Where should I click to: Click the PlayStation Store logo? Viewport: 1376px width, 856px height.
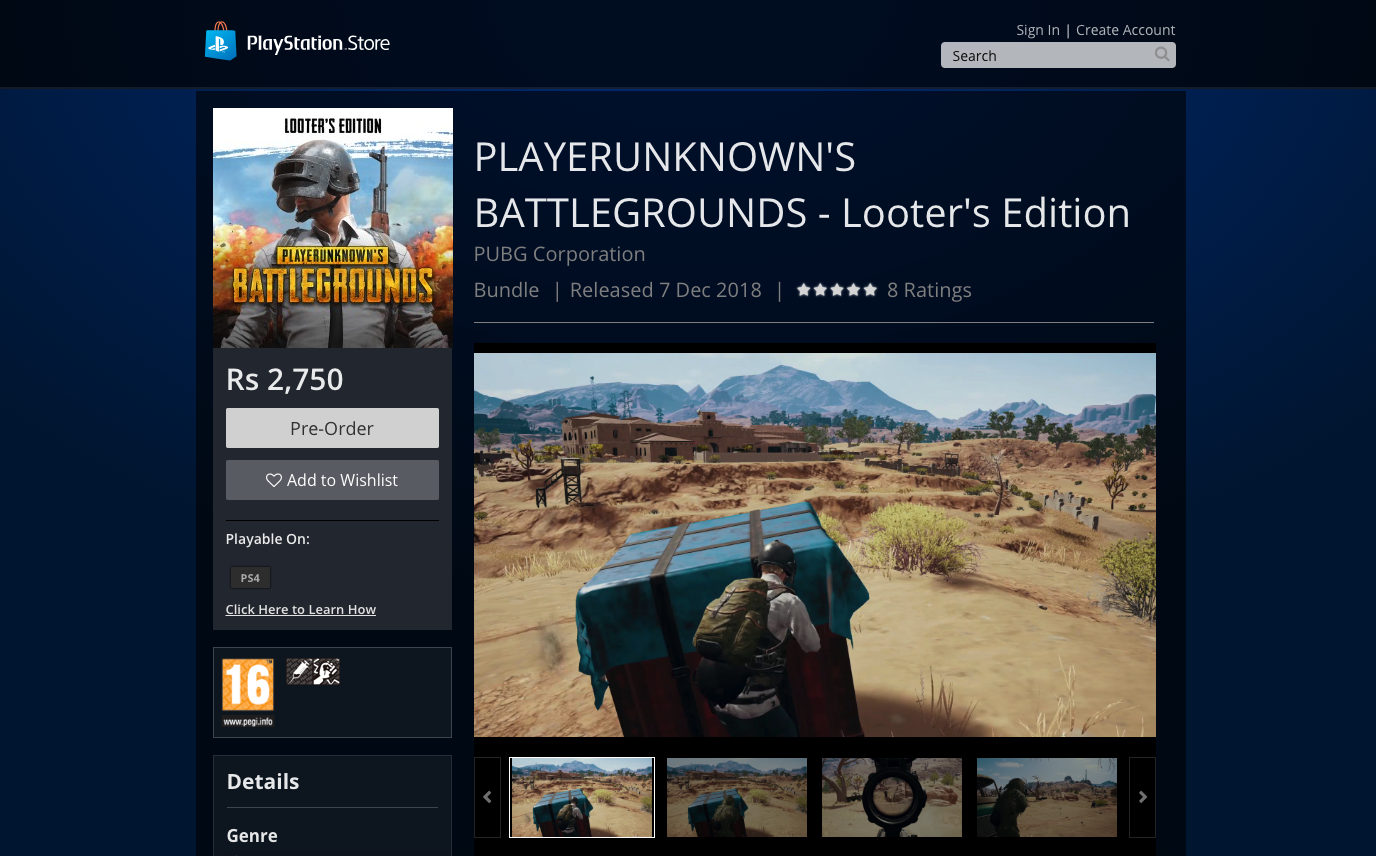coord(297,43)
